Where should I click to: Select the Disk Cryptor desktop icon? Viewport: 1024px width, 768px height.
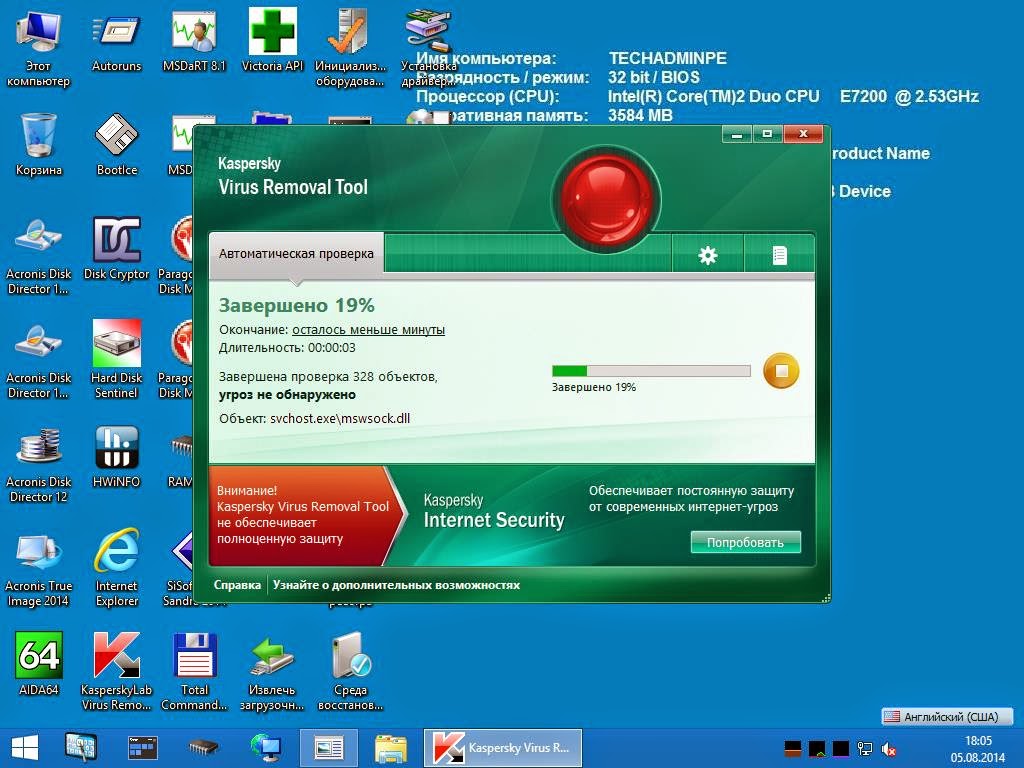point(116,249)
